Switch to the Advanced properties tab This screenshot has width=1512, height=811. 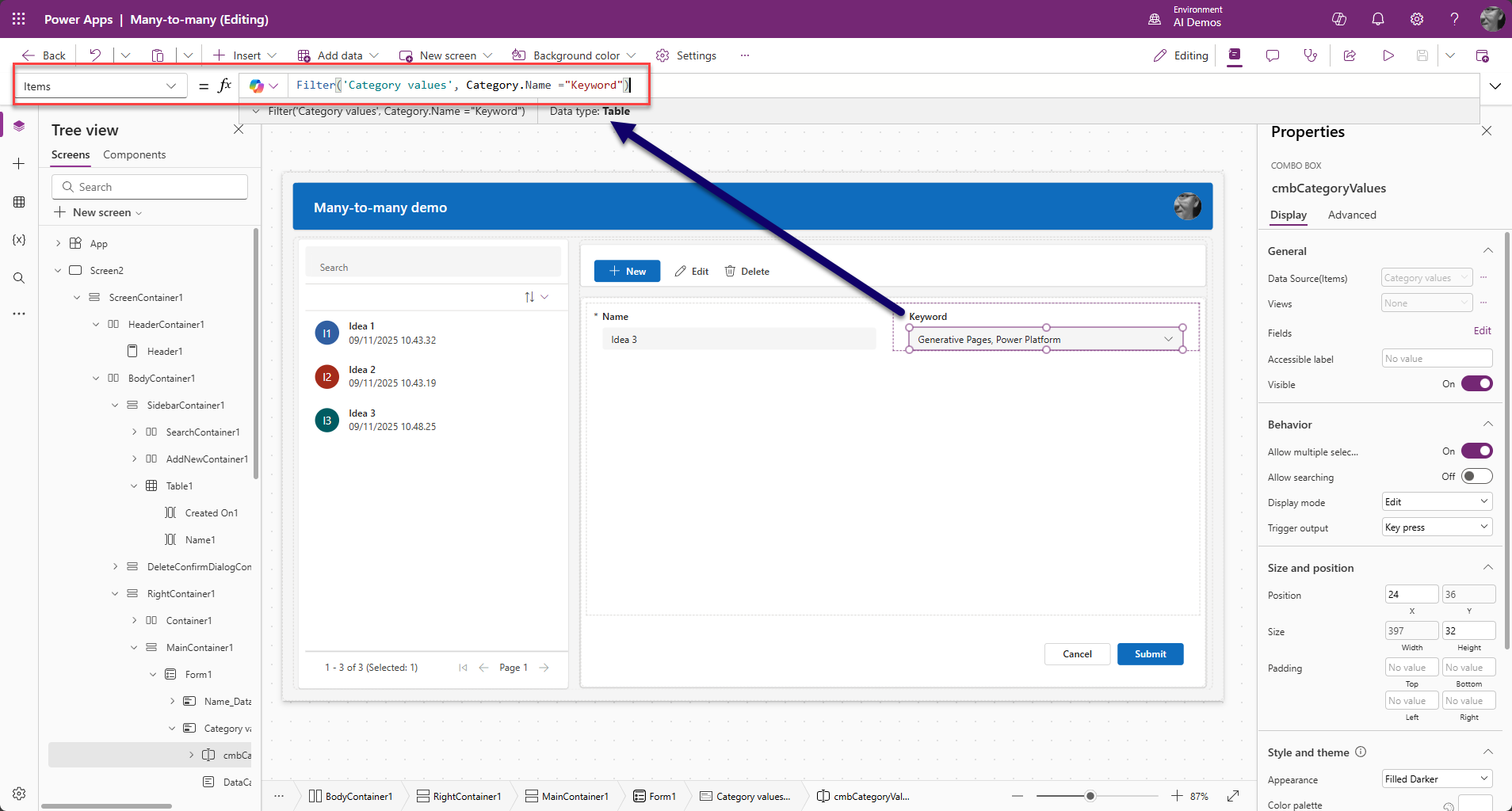coord(1351,215)
